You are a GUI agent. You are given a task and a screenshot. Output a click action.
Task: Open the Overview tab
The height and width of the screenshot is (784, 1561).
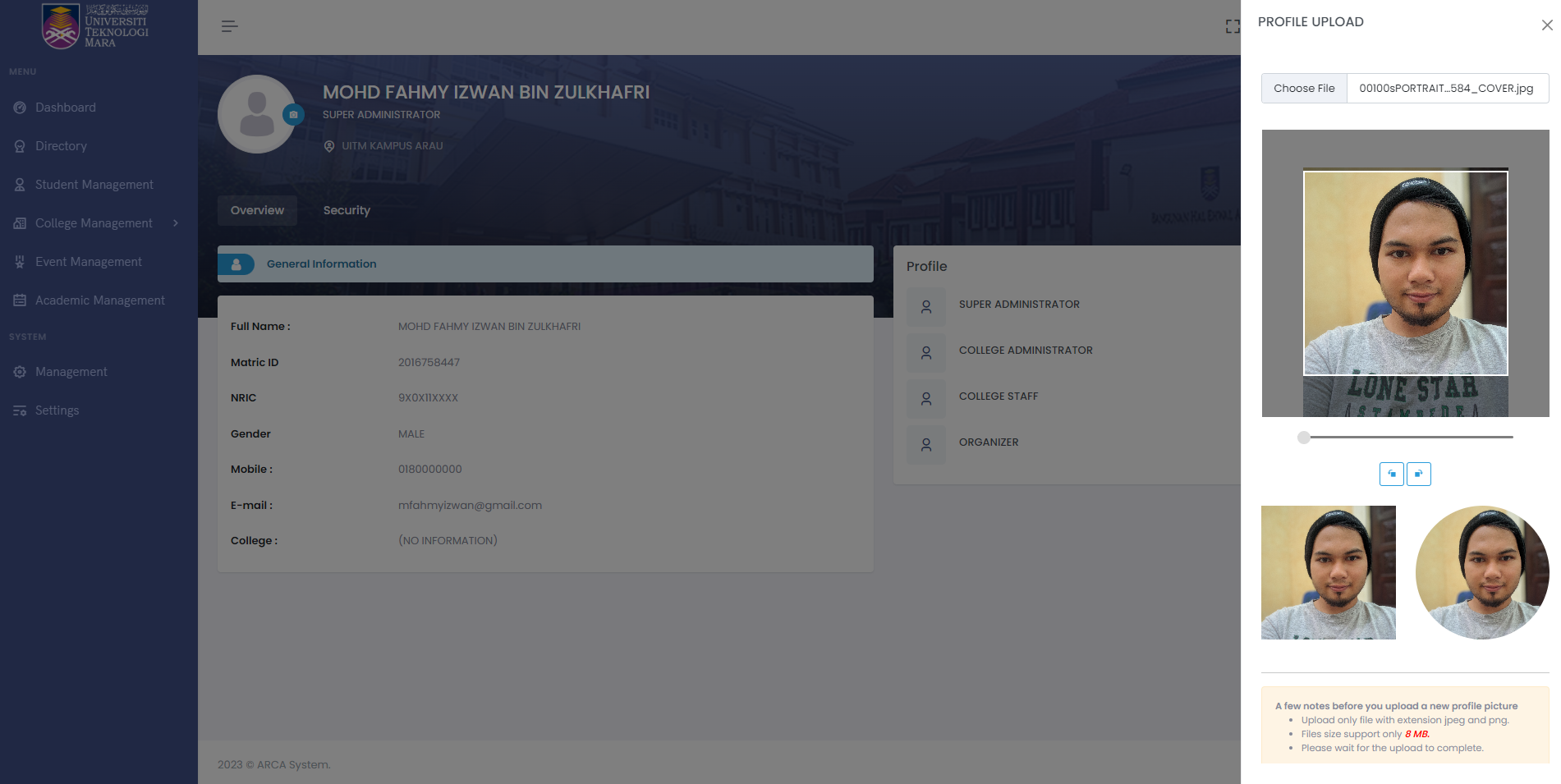click(x=257, y=210)
